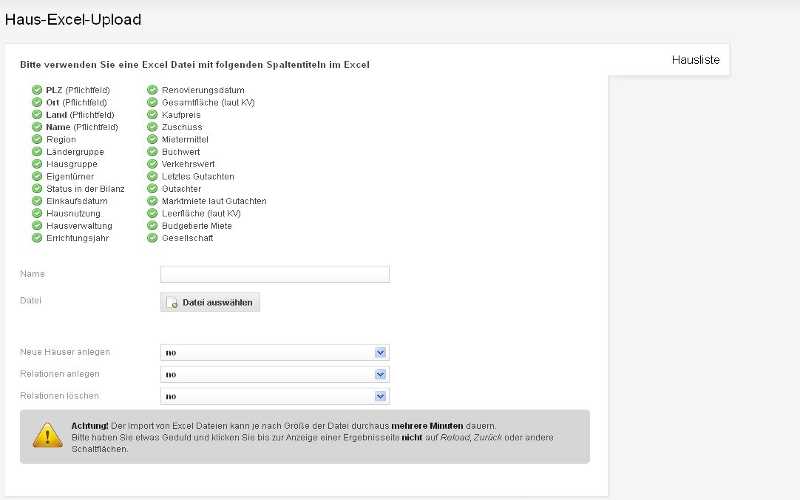
Task: Click the Datei field label
Action: (x=31, y=301)
